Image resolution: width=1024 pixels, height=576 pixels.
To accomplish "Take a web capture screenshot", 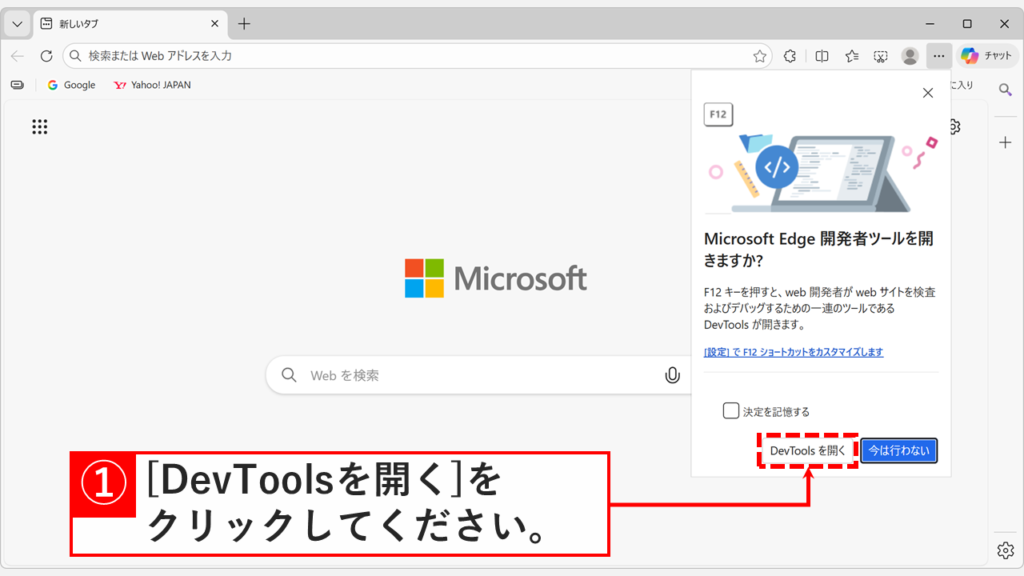I will 881,56.
